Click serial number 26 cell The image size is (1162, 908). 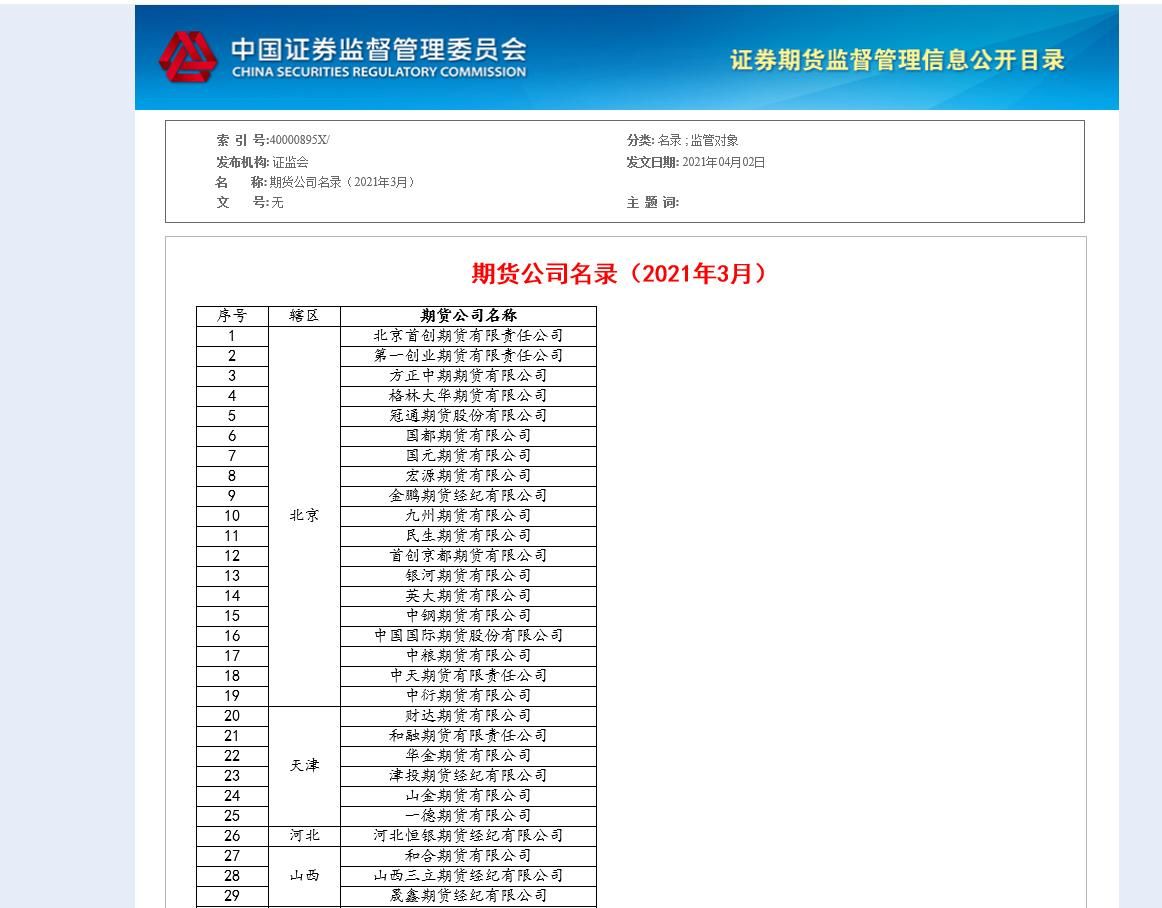tap(232, 836)
